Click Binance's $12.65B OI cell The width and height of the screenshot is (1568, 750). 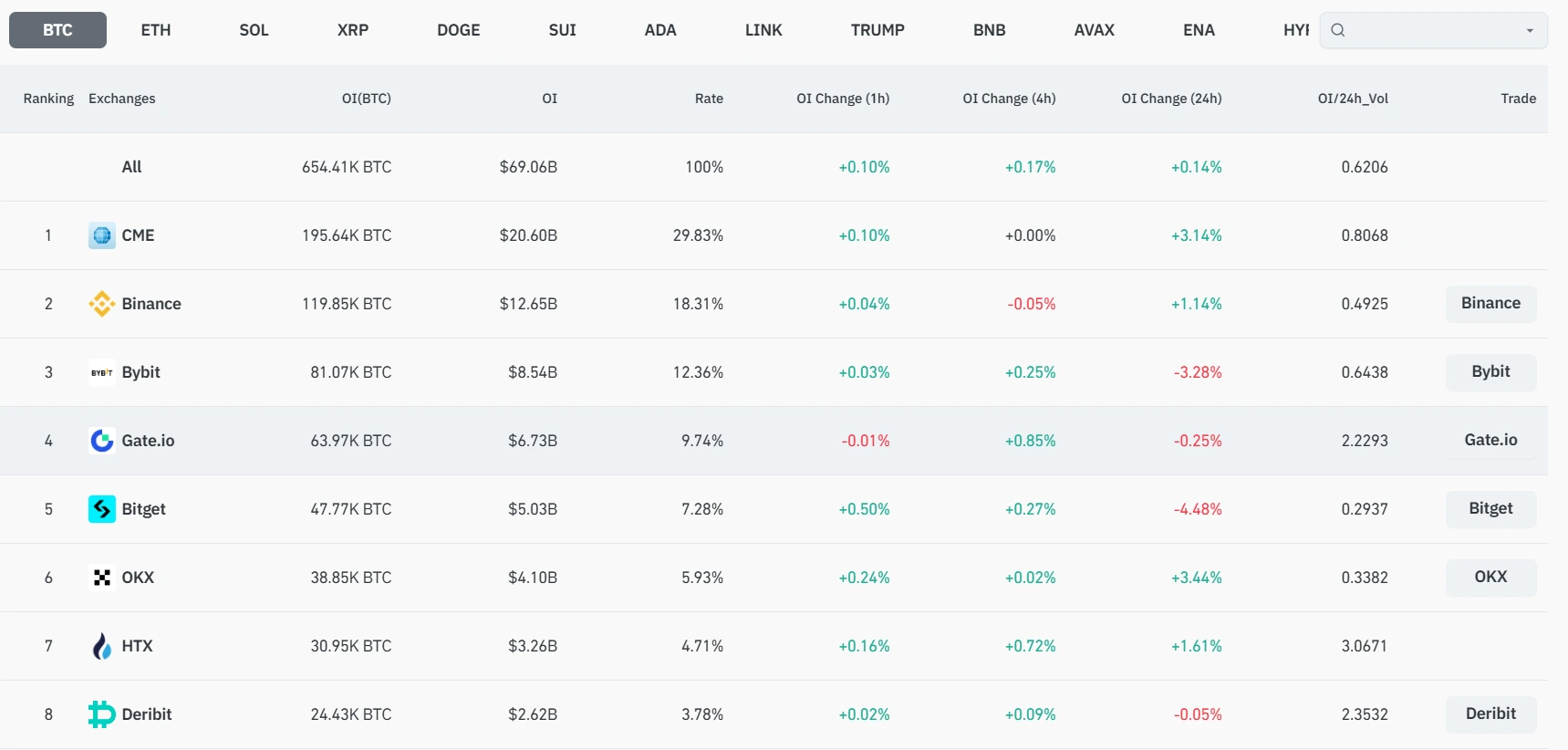[528, 304]
